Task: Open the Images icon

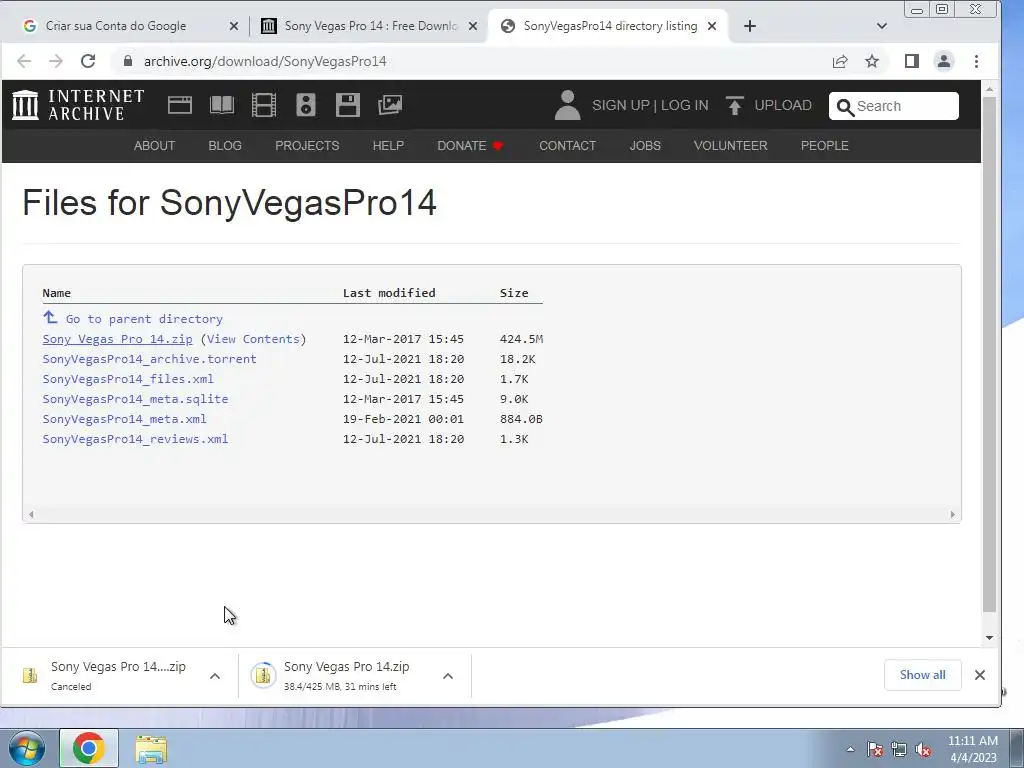Action: 390,105
